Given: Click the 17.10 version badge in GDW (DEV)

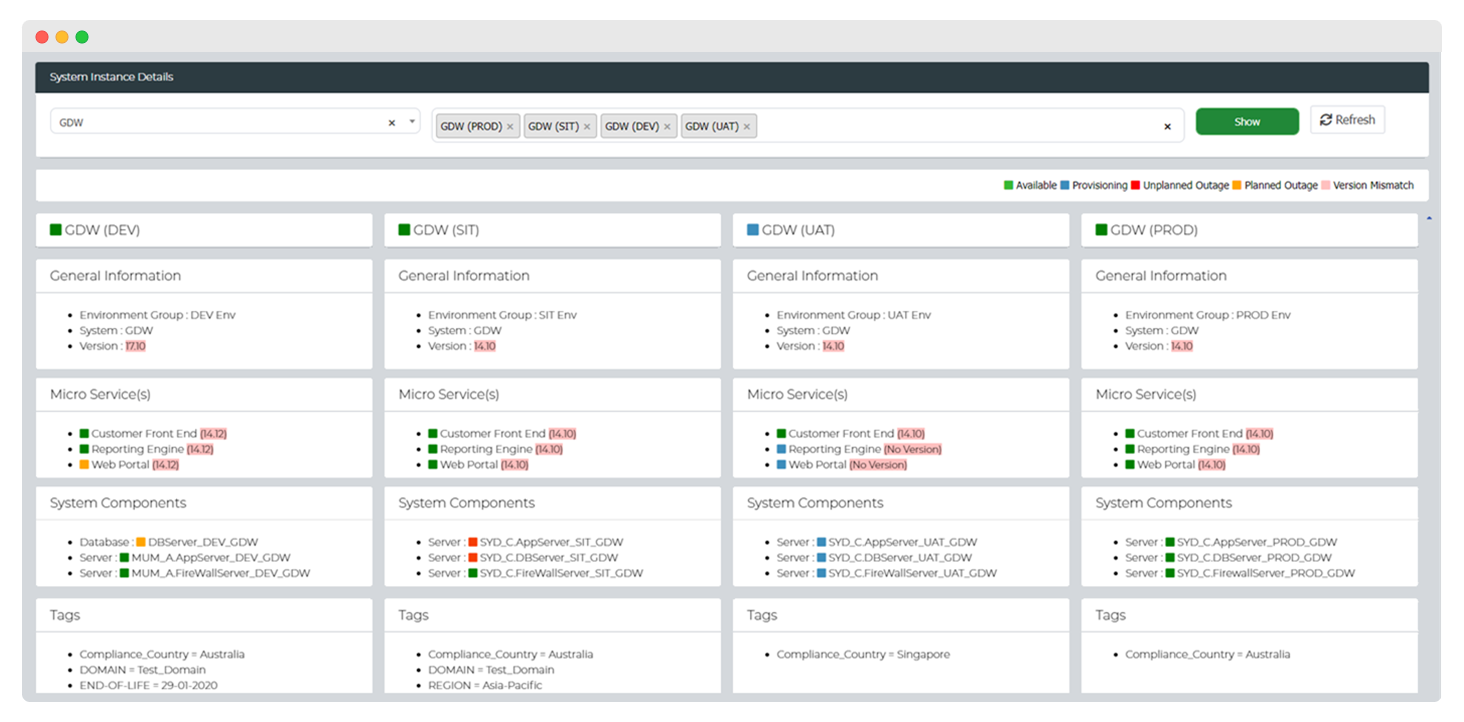Looking at the screenshot, I should click(x=136, y=346).
